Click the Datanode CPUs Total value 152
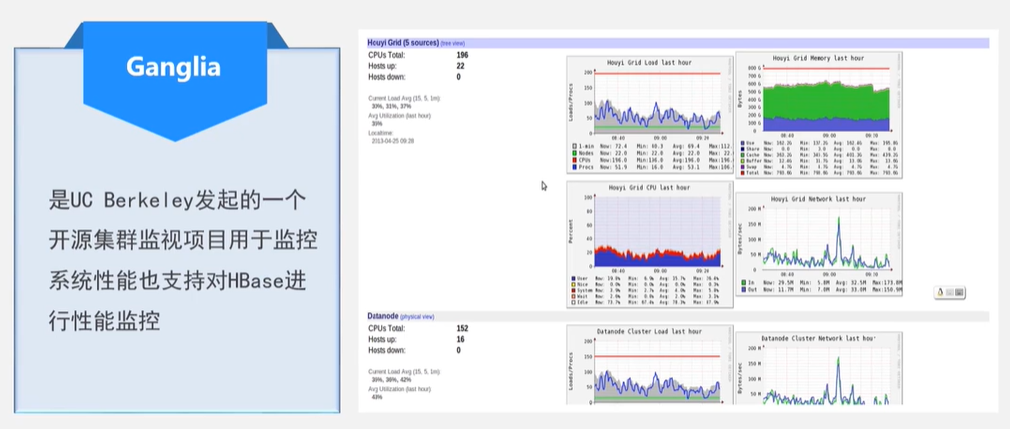This screenshot has height=429, width=1010. click(462, 329)
